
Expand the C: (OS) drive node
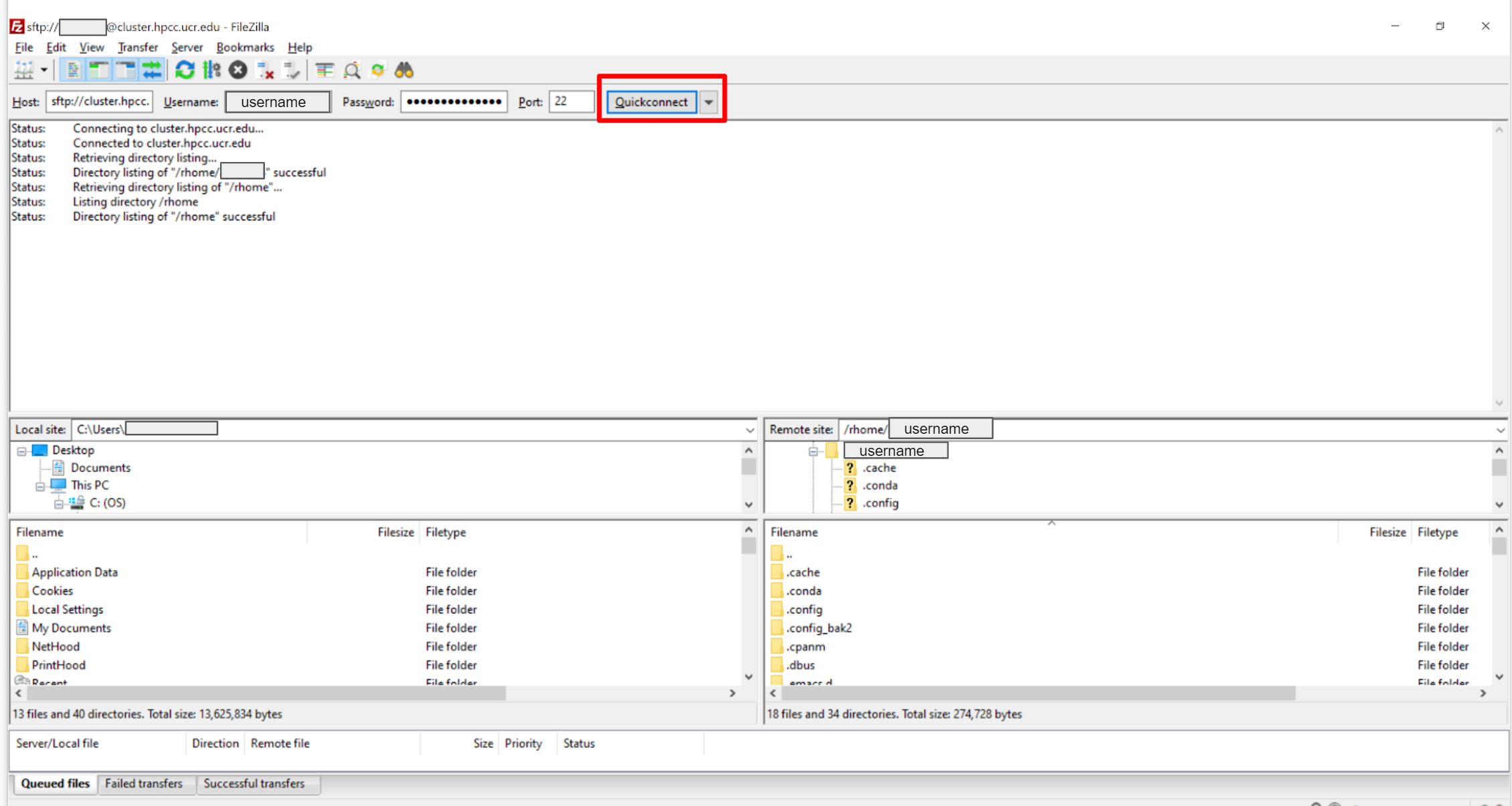click(59, 503)
